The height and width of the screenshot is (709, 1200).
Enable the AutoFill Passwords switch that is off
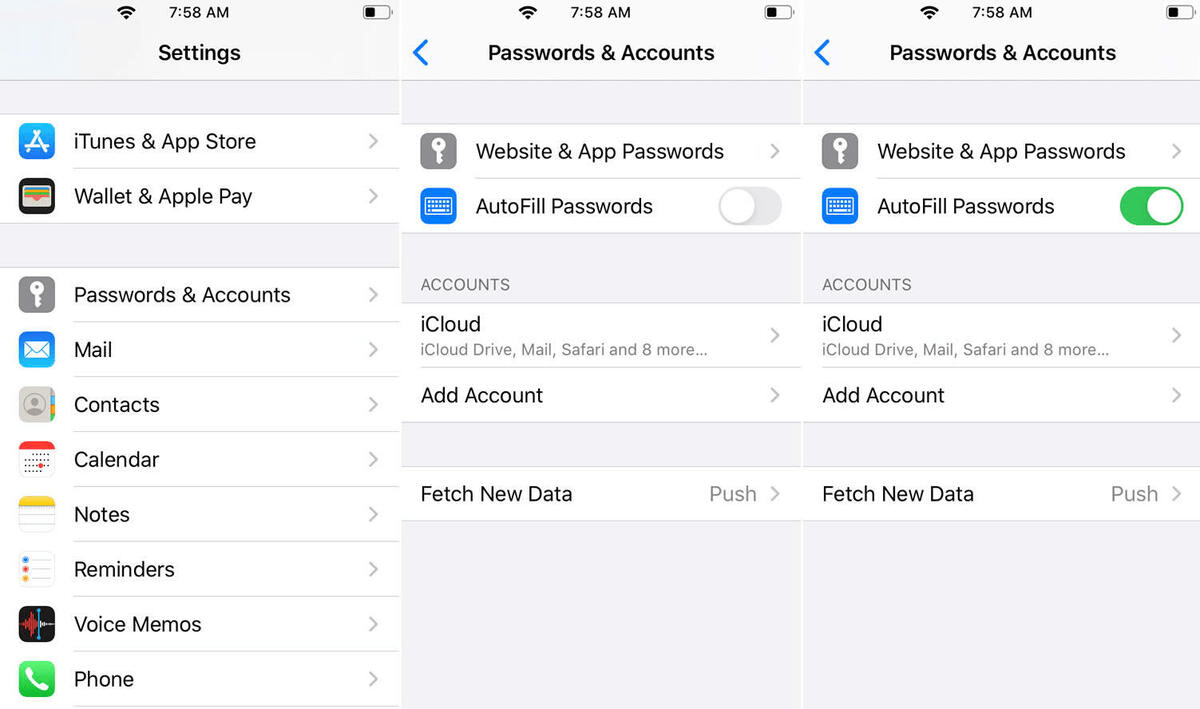tap(750, 206)
